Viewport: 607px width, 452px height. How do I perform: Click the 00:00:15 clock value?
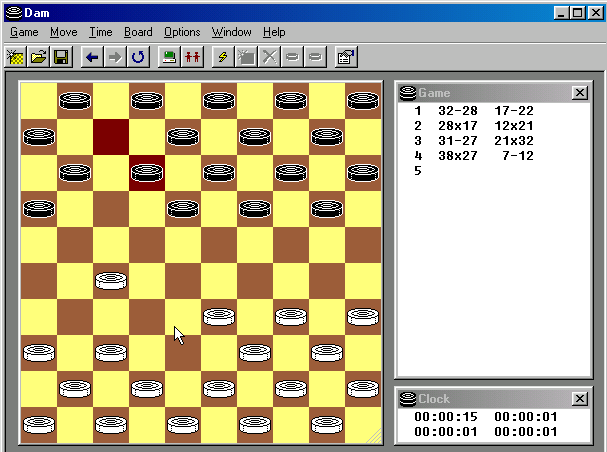click(446, 417)
